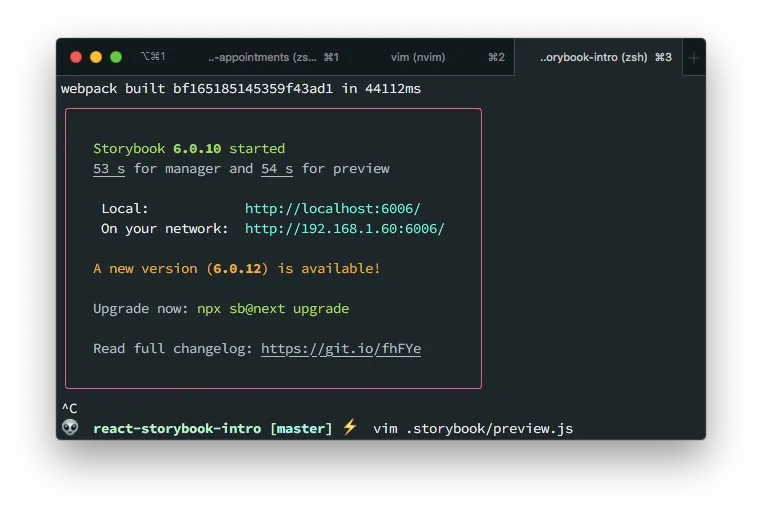Click the green zoom window button
This screenshot has width=762, height=514.
tap(116, 57)
